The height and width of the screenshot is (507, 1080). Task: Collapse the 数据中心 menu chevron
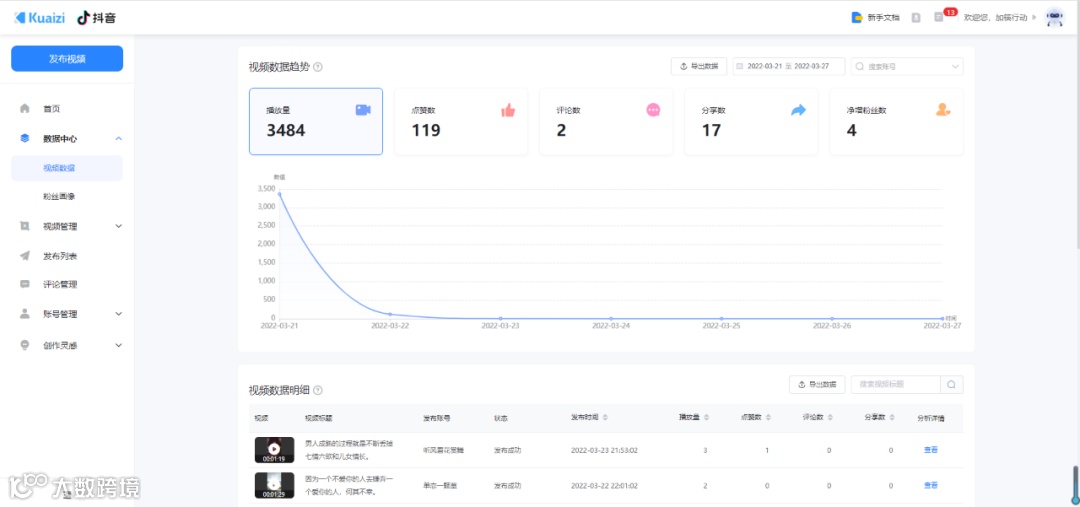(x=118, y=138)
